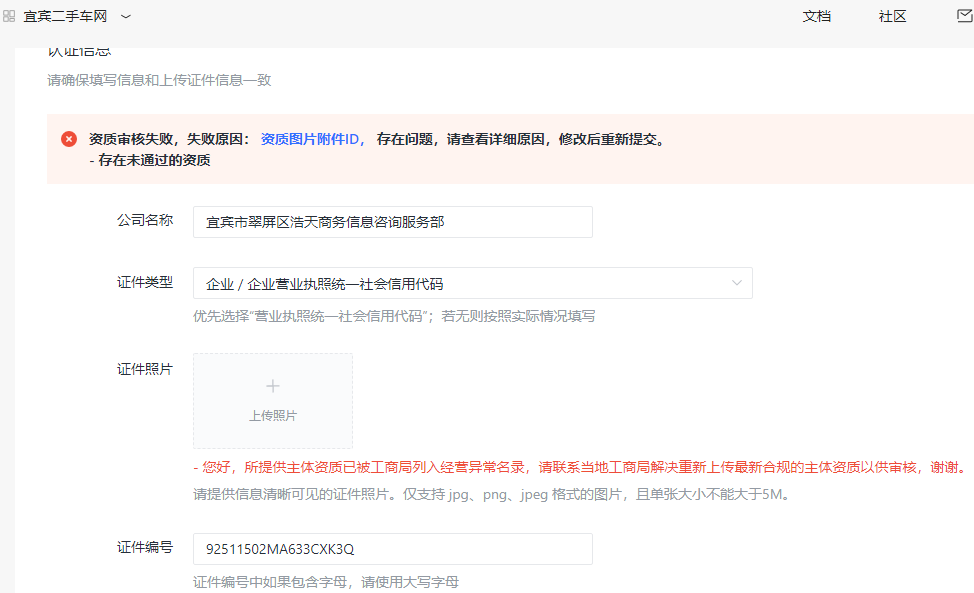Click the app grid icon beside 宜宾二手车网
Viewport: 974px width, 593px height.
click(9, 16)
